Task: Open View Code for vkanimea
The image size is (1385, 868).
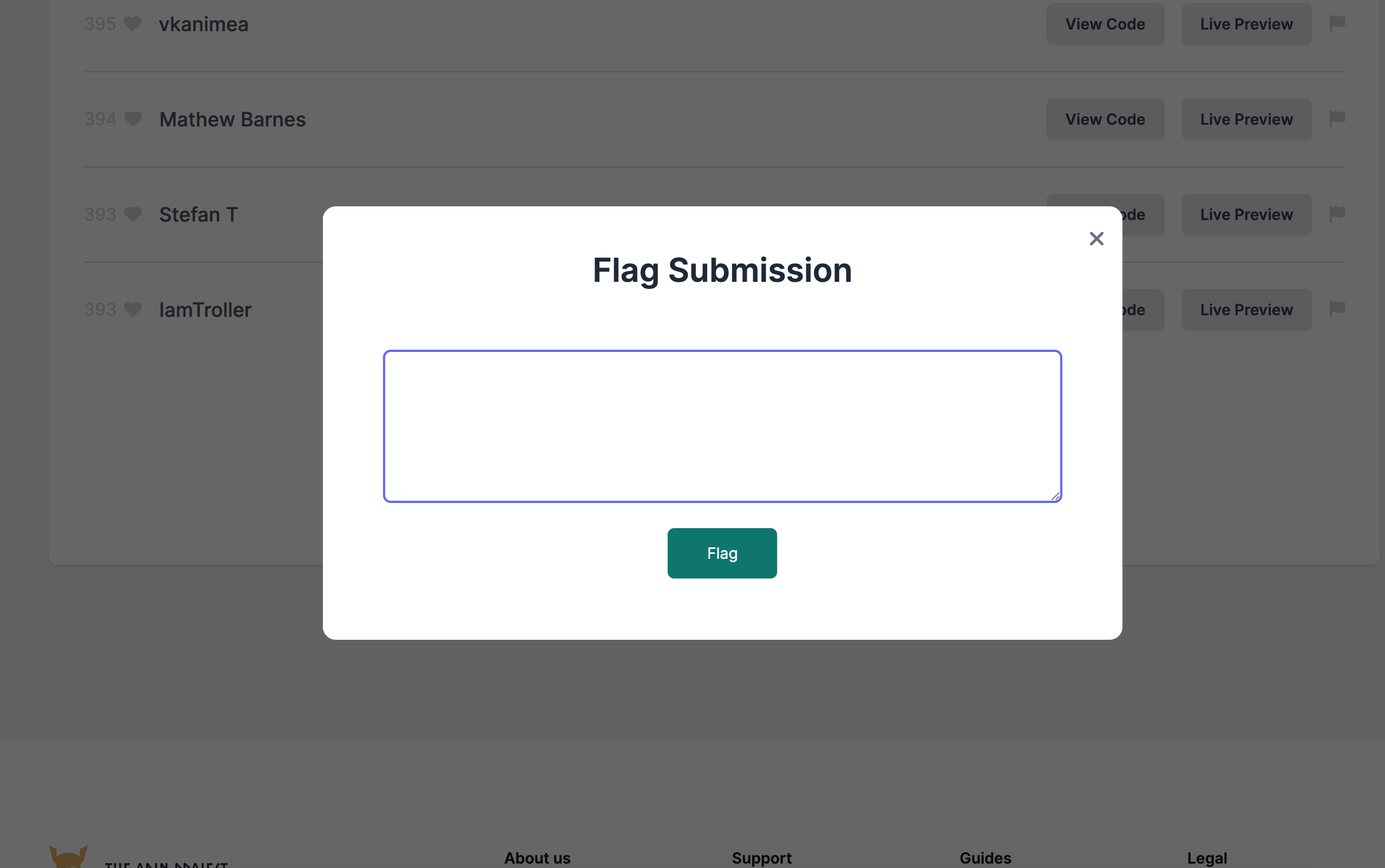Action: coord(1104,24)
